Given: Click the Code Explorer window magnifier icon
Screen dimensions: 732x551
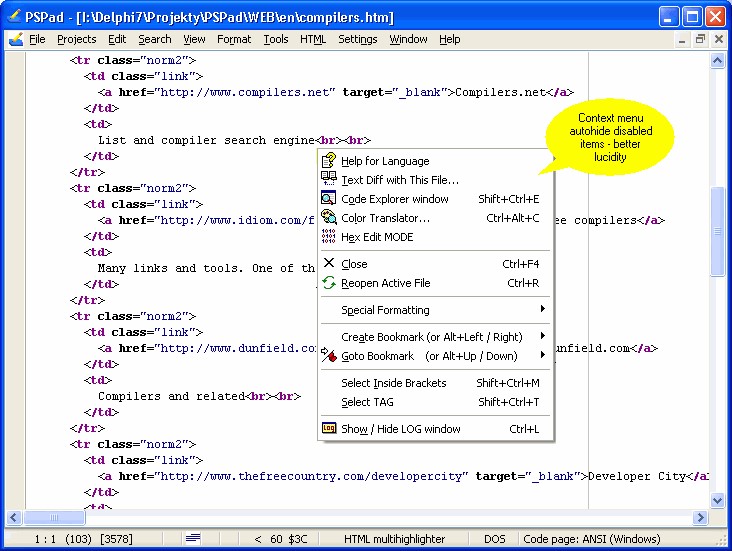Looking at the screenshot, I should click(329, 199).
